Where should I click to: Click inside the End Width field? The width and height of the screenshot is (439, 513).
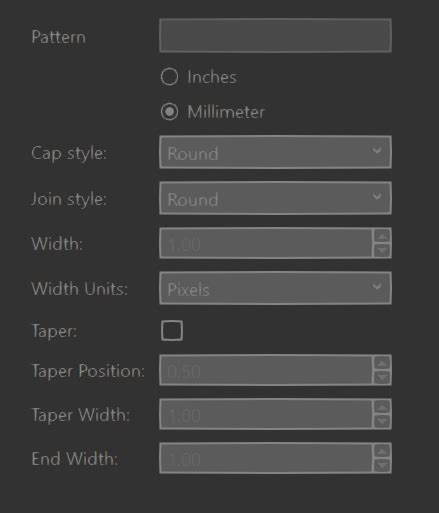coord(266,458)
